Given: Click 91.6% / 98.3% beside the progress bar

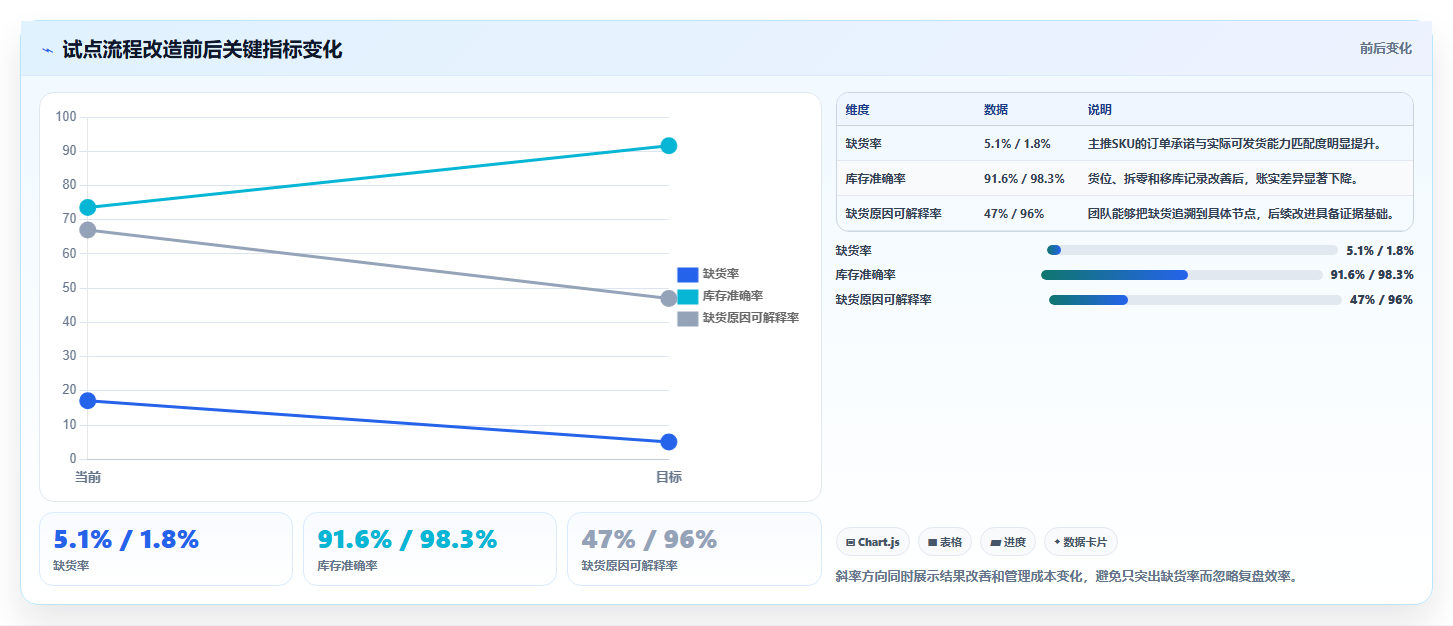Looking at the screenshot, I should (x=1372, y=275).
